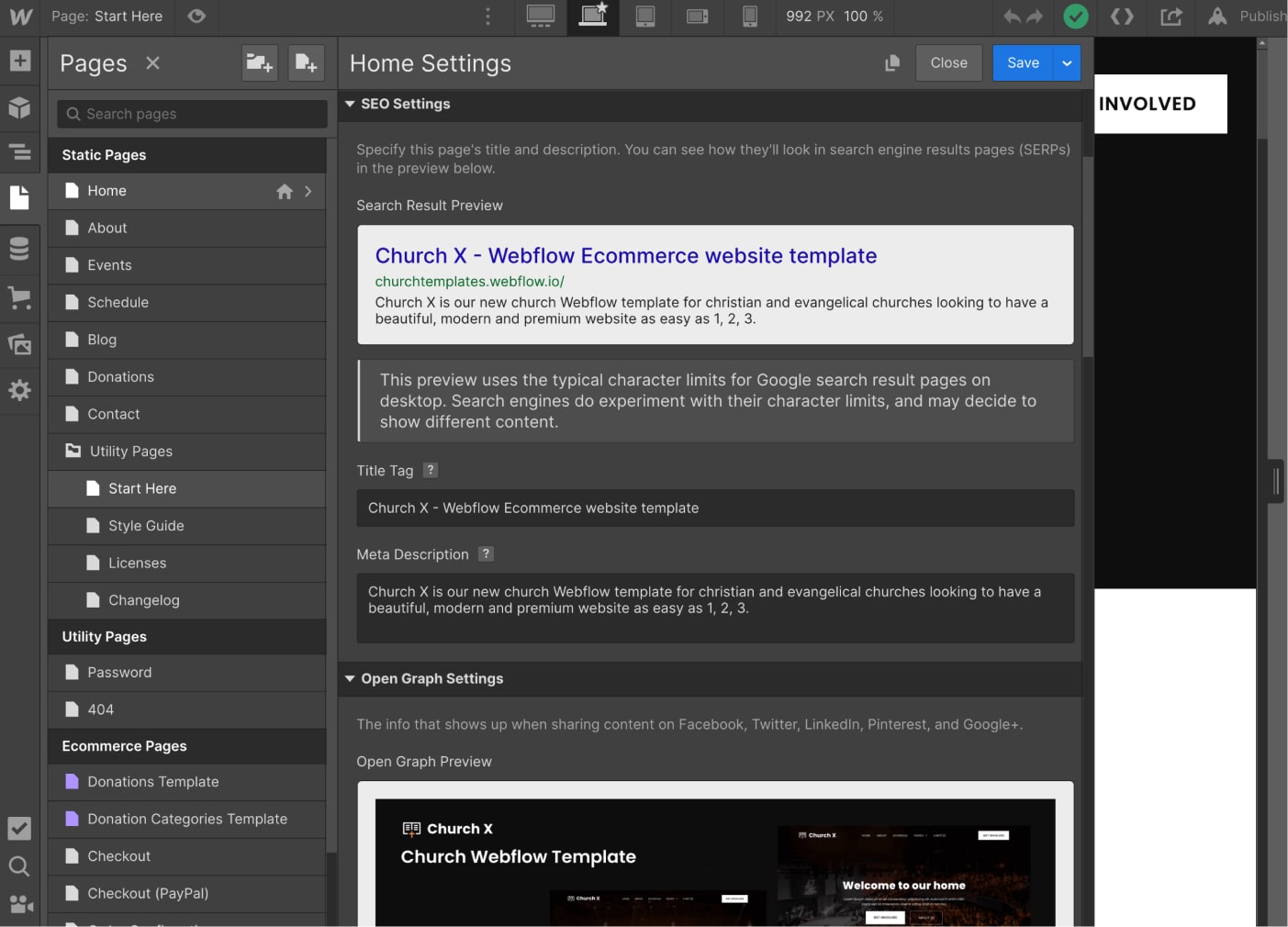Viewport: 1288px width, 927px height.
Task: Open the Save button dropdown arrow
Action: click(x=1066, y=62)
